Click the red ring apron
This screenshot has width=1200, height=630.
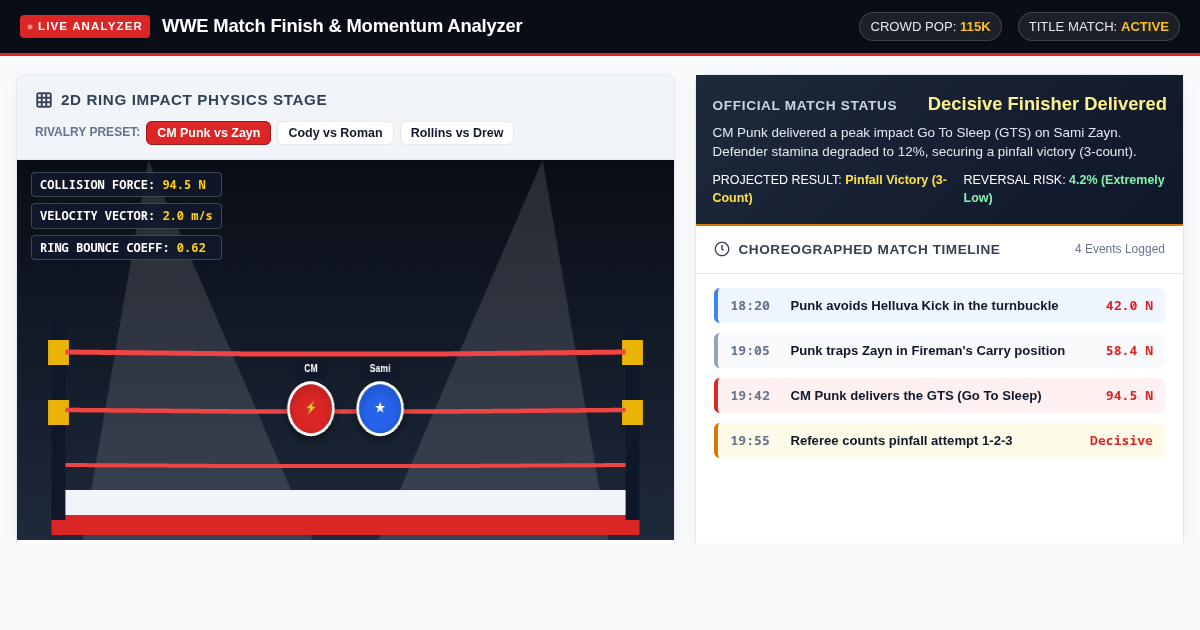[345, 525]
